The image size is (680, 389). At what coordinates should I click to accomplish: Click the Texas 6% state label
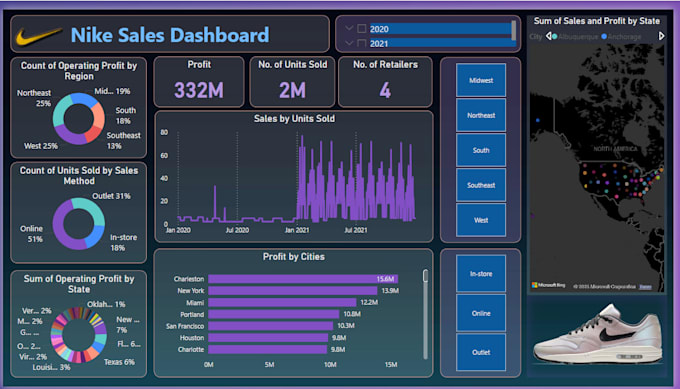click(119, 362)
